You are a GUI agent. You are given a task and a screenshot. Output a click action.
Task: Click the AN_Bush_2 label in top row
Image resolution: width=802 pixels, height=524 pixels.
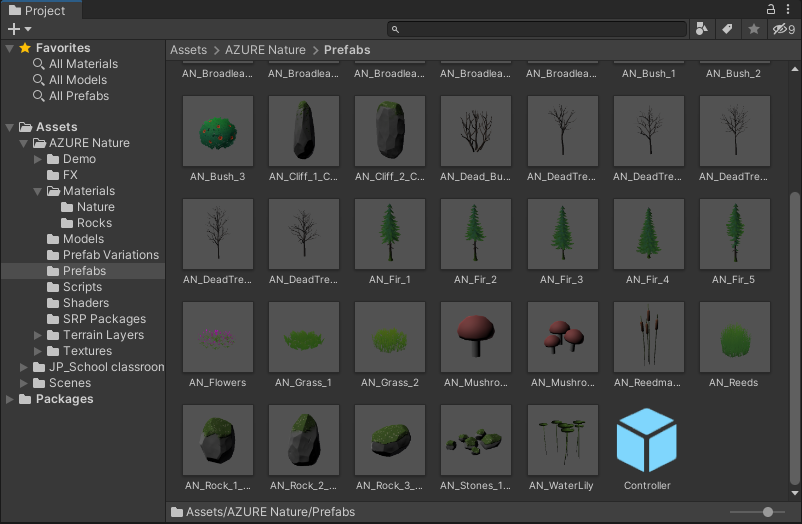tap(733, 74)
